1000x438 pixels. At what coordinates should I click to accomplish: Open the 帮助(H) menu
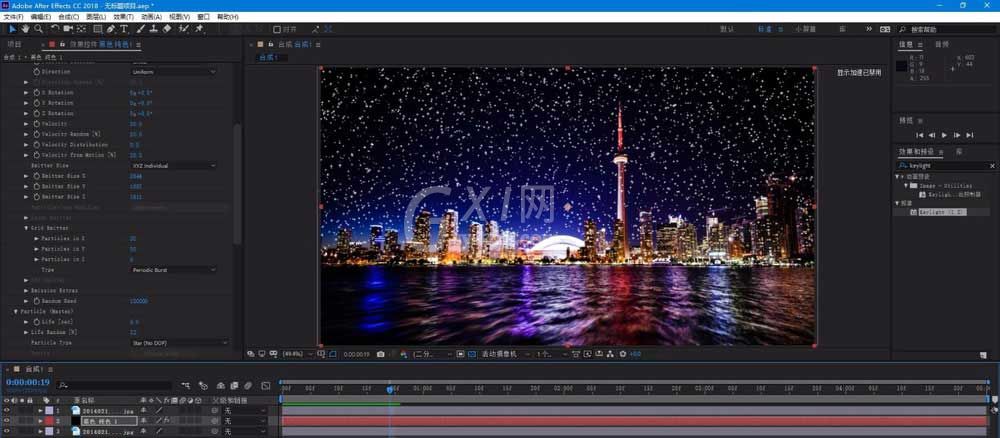(x=227, y=17)
